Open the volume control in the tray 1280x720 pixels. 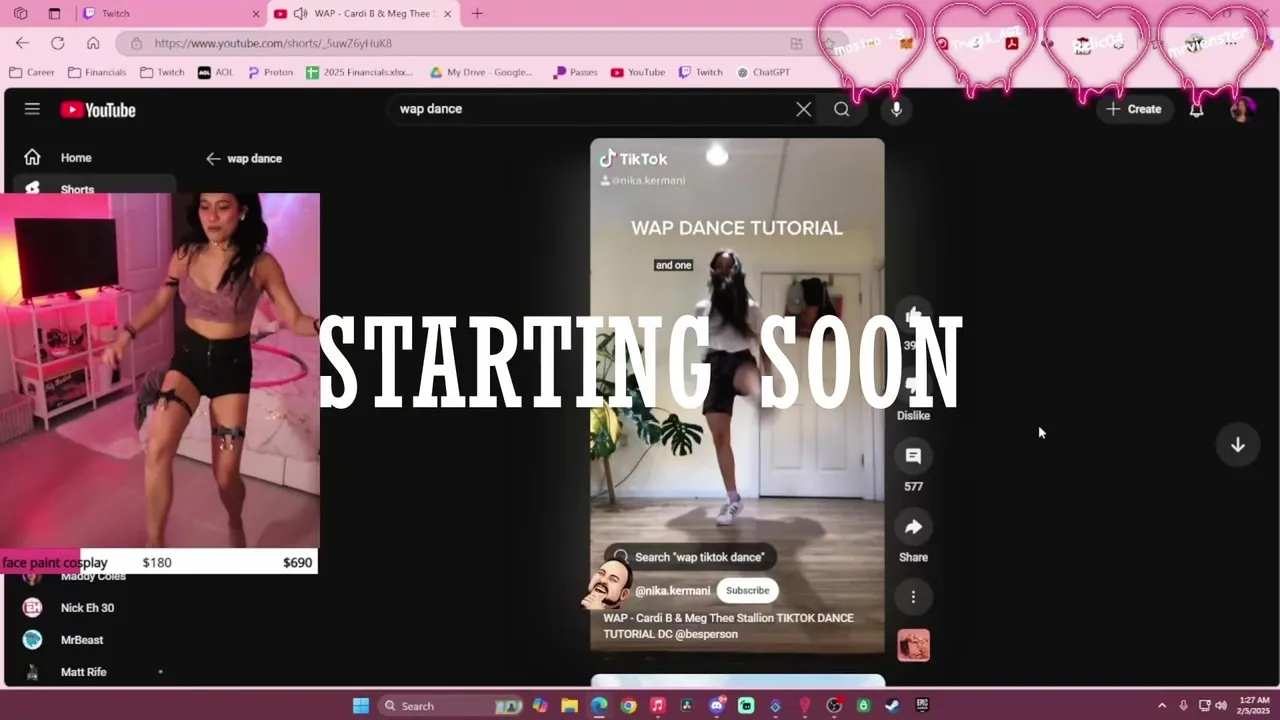click(x=1220, y=705)
